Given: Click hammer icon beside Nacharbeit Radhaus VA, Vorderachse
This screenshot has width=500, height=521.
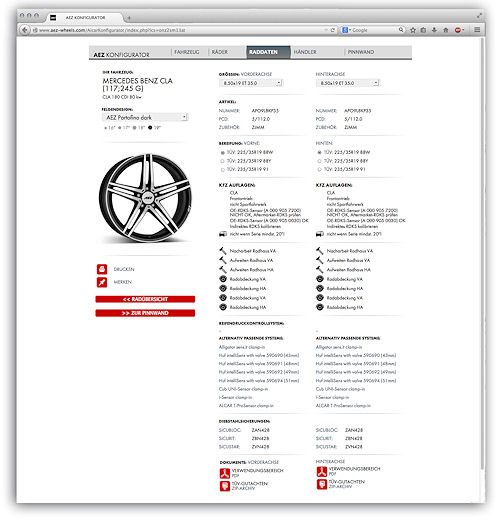Looking at the screenshot, I should click(223, 250).
